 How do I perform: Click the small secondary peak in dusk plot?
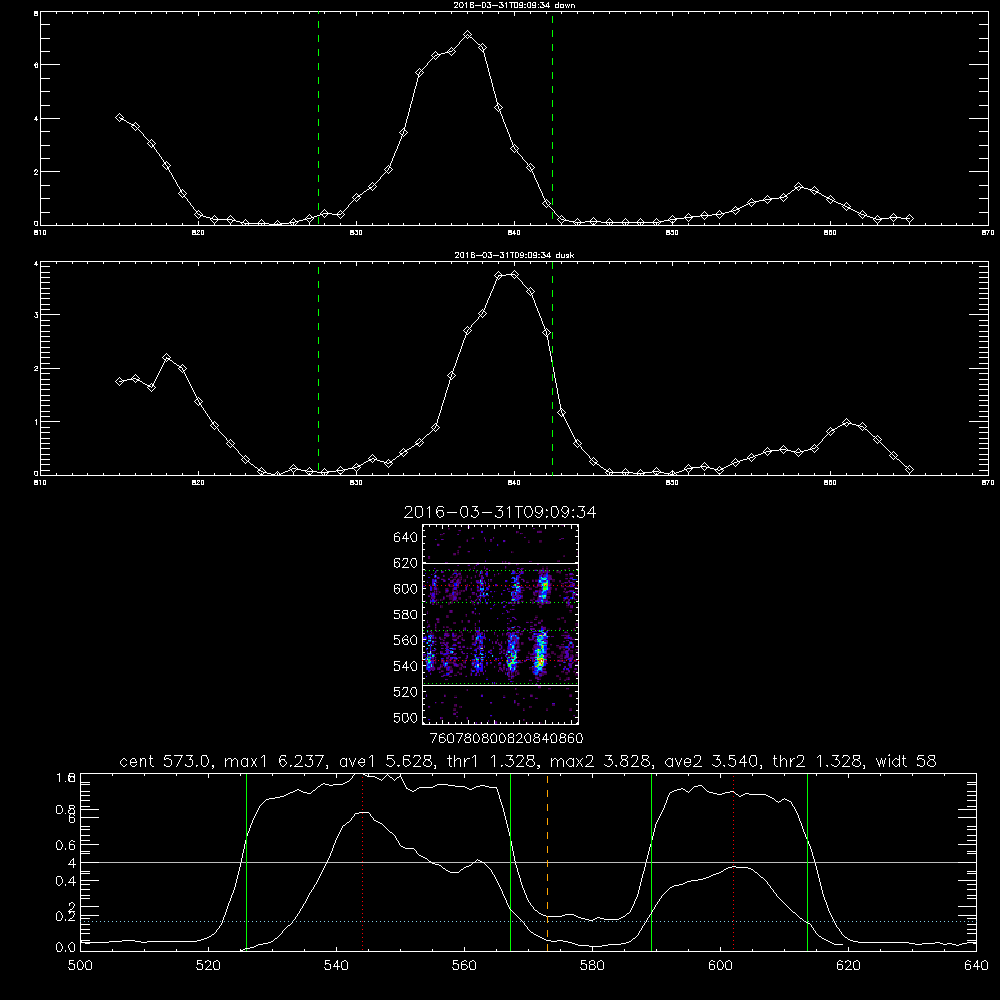[846, 423]
